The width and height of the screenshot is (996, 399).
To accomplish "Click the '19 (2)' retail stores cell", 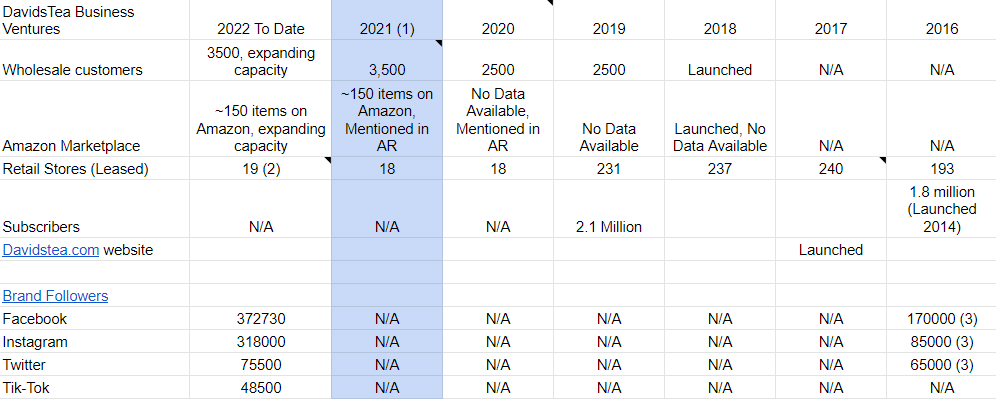I will [260, 168].
